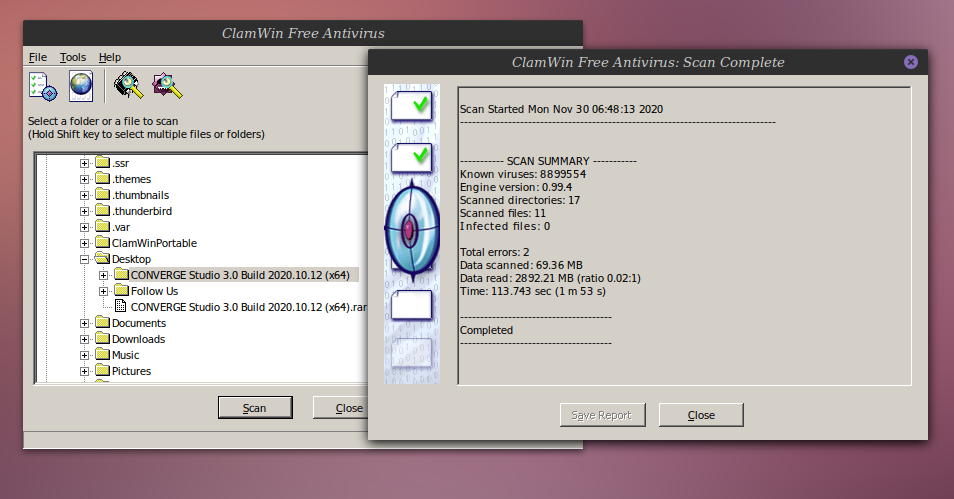
Task: Click the Scanned files: 11 line
Action: pyautogui.click(x=503, y=213)
